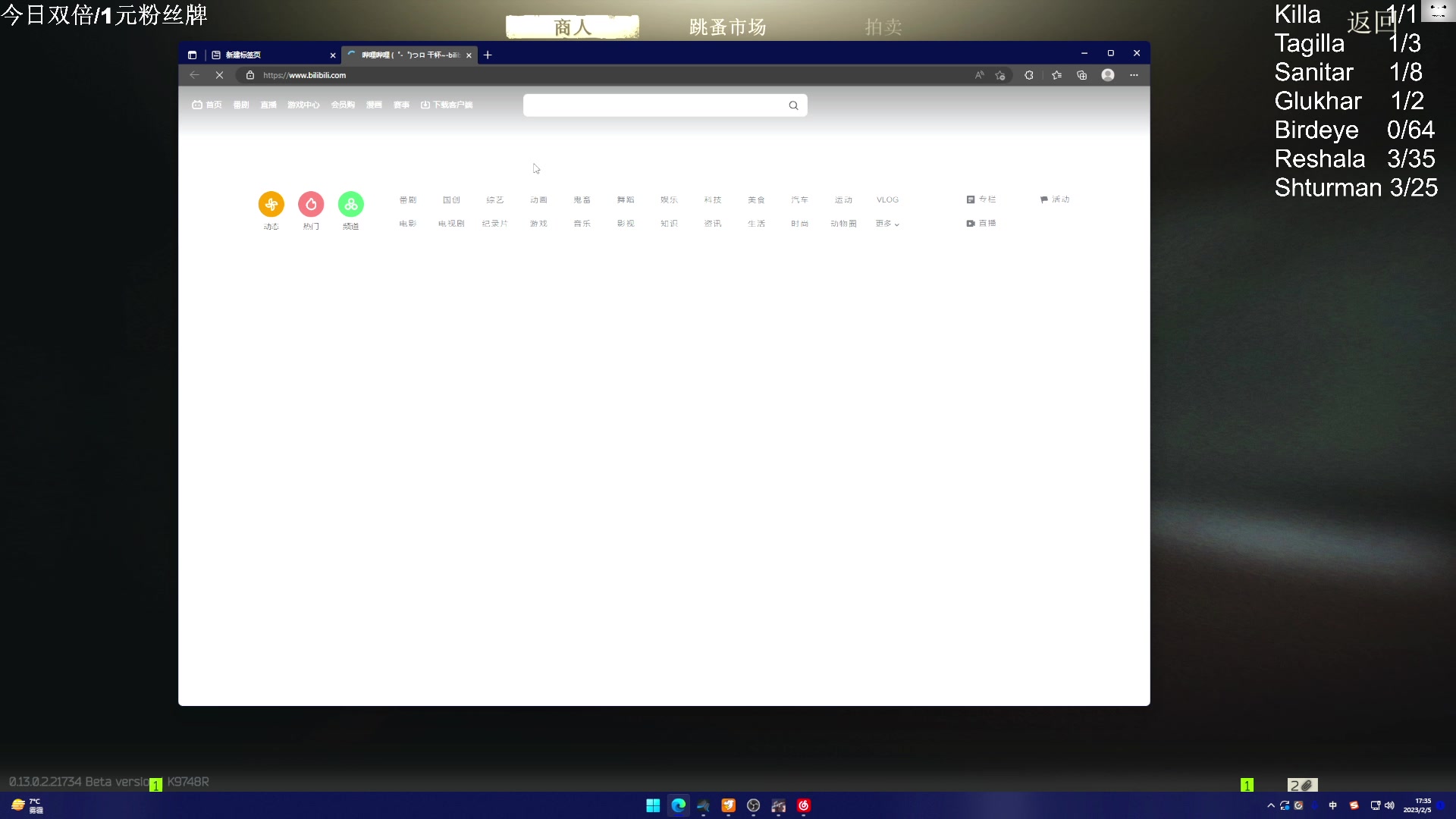Toggle the 中 input method indicator
The width and height of the screenshot is (1456, 819).
(x=1332, y=805)
